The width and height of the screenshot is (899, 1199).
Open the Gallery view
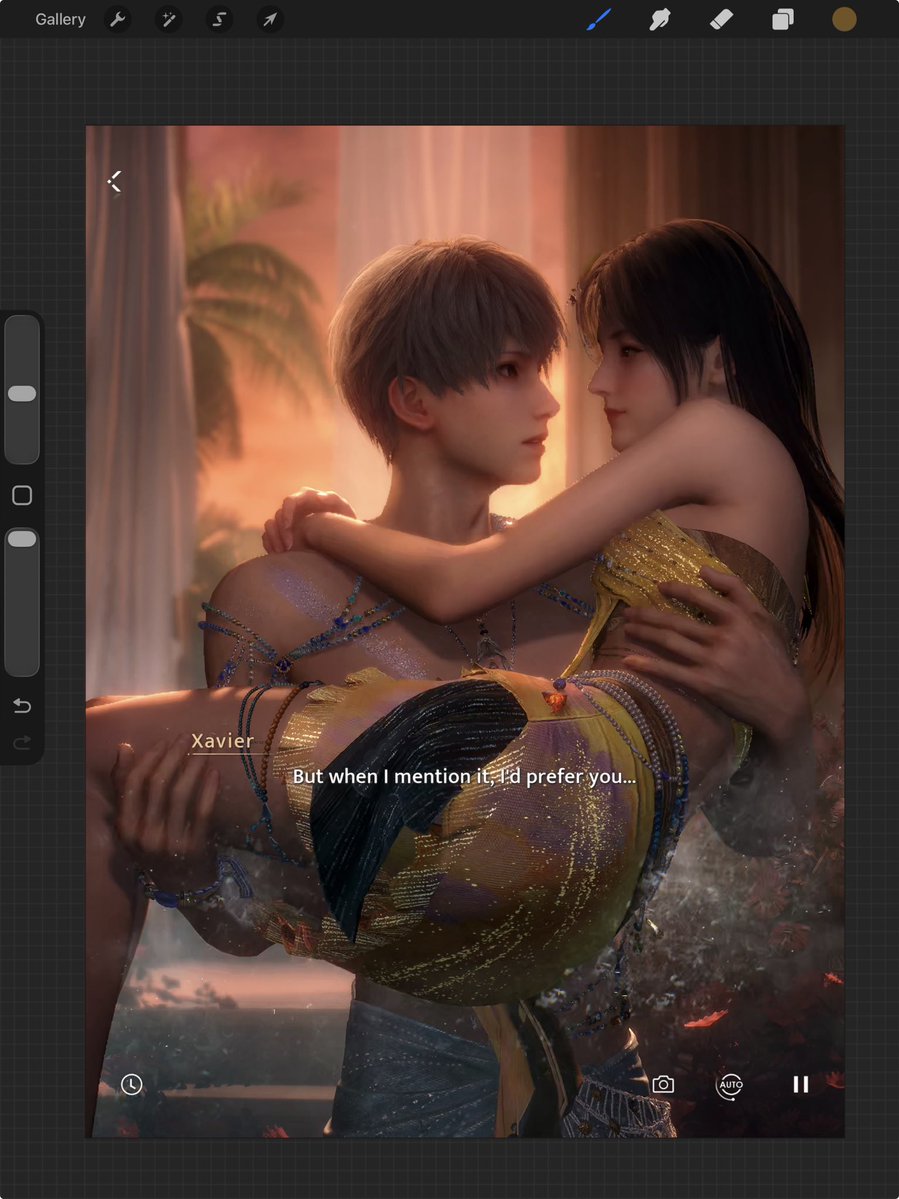click(60, 19)
